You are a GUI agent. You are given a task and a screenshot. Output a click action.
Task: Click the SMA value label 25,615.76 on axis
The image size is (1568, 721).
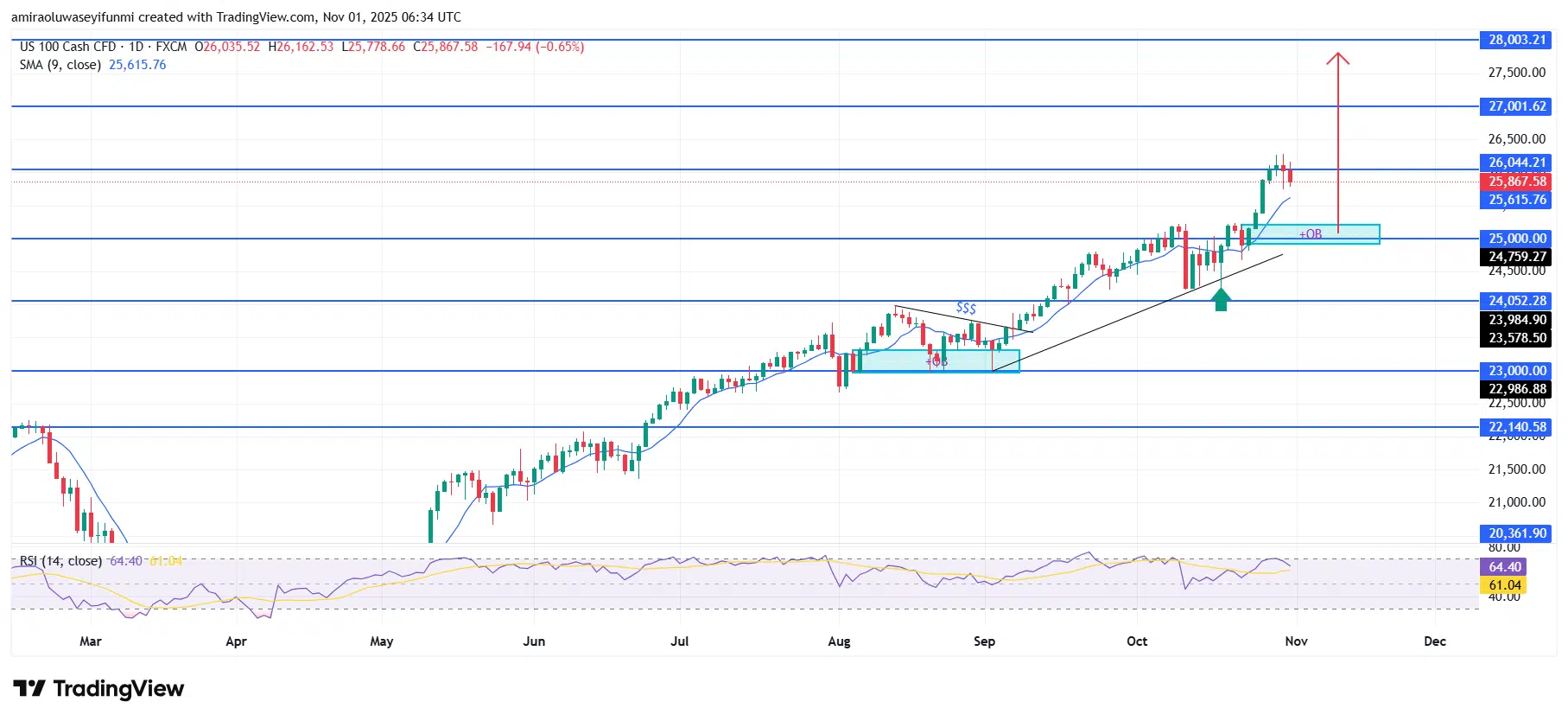(1516, 200)
